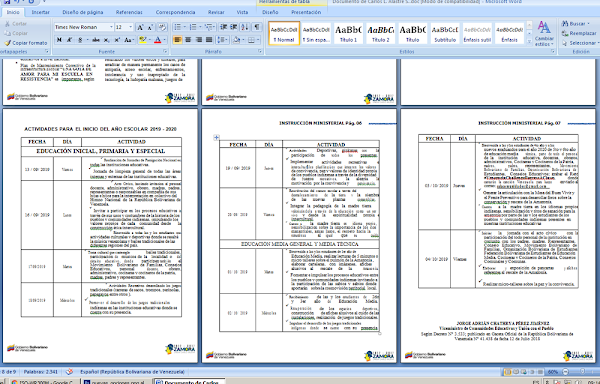This screenshot has height=384, width=600.
Task: Click the bullet list icon
Action: (x=179, y=27)
